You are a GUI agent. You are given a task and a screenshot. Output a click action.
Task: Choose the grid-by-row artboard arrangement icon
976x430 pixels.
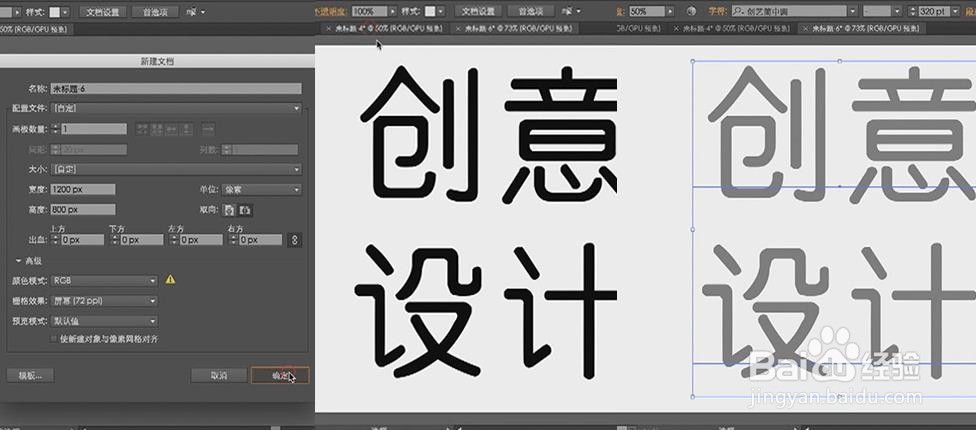pyautogui.click(x=143, y=129)
